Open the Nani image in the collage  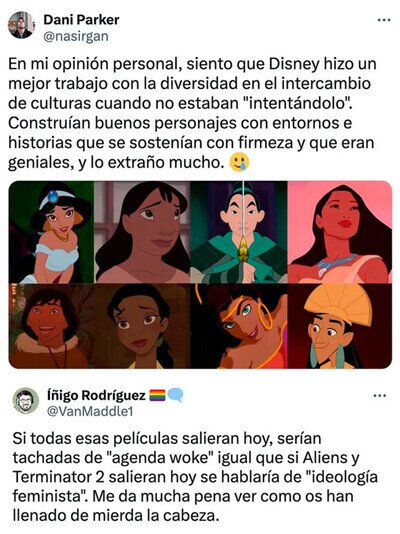pyautogui.click(x=142, y=232)
